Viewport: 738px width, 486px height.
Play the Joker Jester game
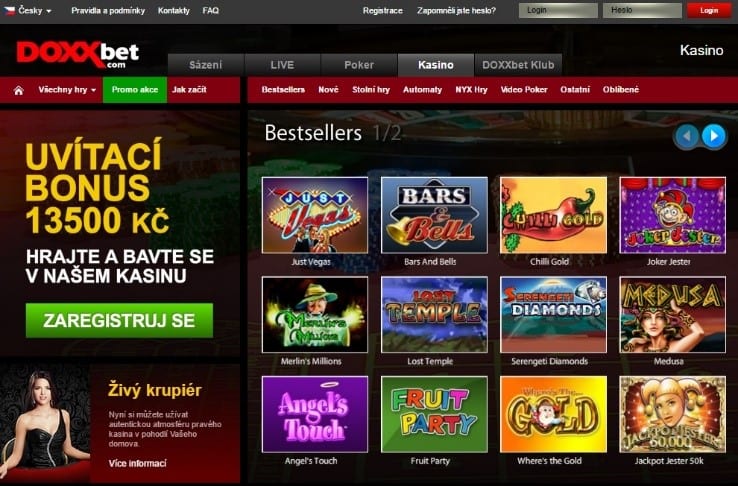(x=673, y=215)
